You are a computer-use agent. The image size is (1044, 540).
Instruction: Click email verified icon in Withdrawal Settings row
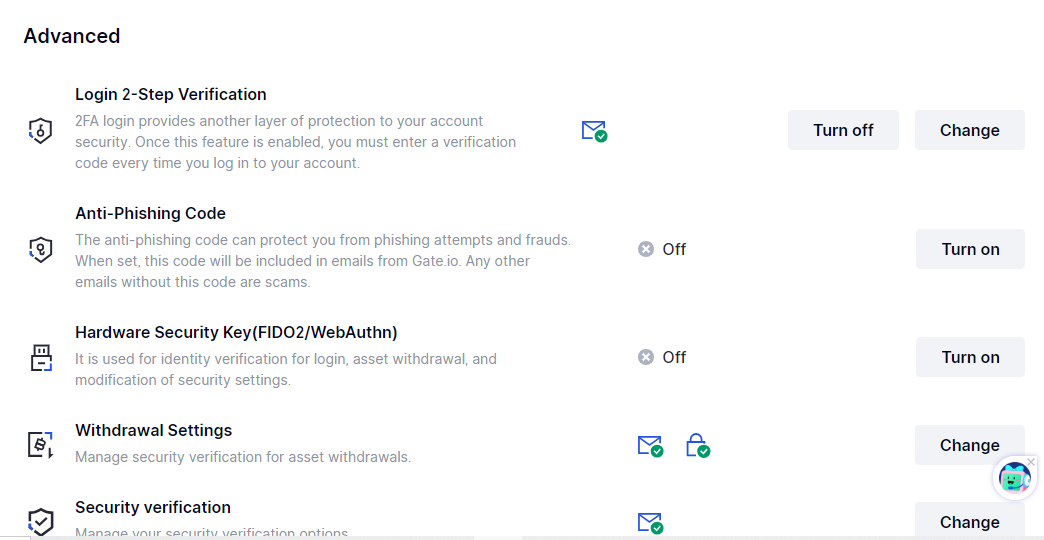coord(650,445)
